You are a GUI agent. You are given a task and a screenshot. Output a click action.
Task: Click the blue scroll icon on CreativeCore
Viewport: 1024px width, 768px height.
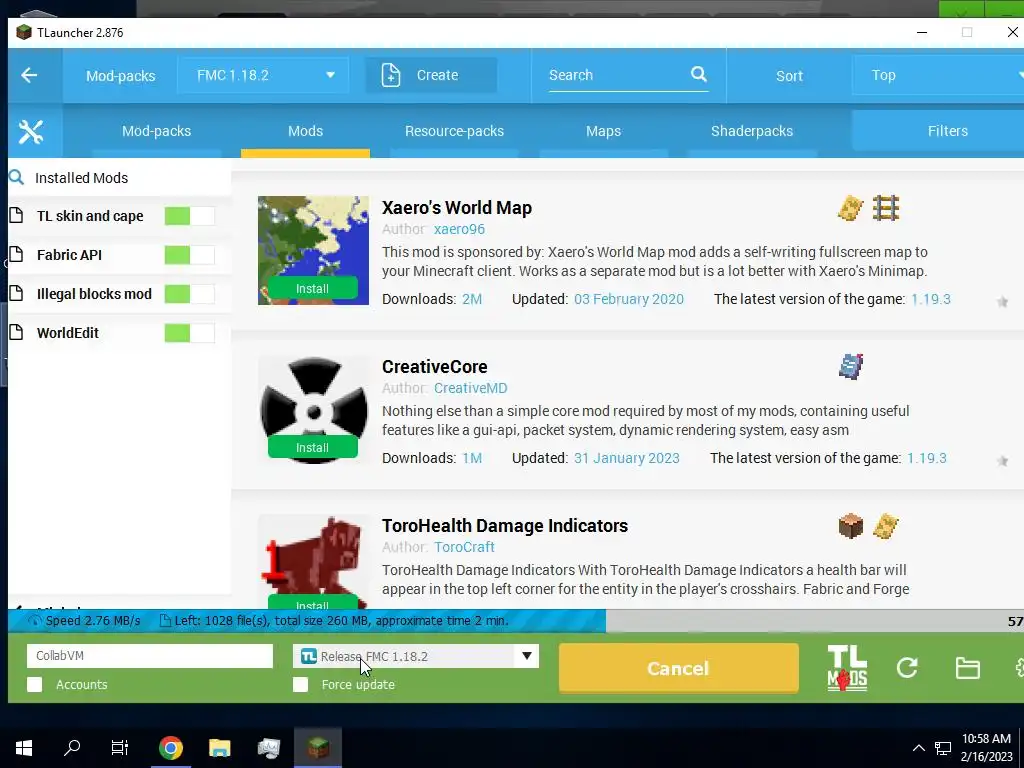pos(850,367)
